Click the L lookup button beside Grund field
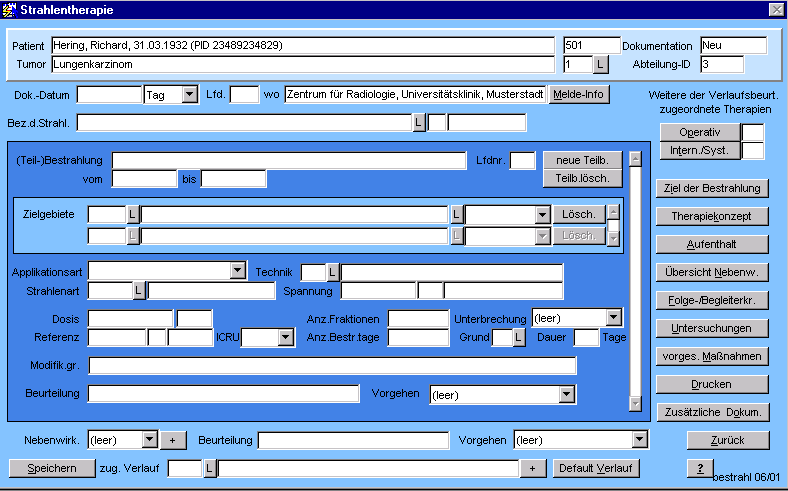This screenshot has width=788, height=491. point(519,338)
